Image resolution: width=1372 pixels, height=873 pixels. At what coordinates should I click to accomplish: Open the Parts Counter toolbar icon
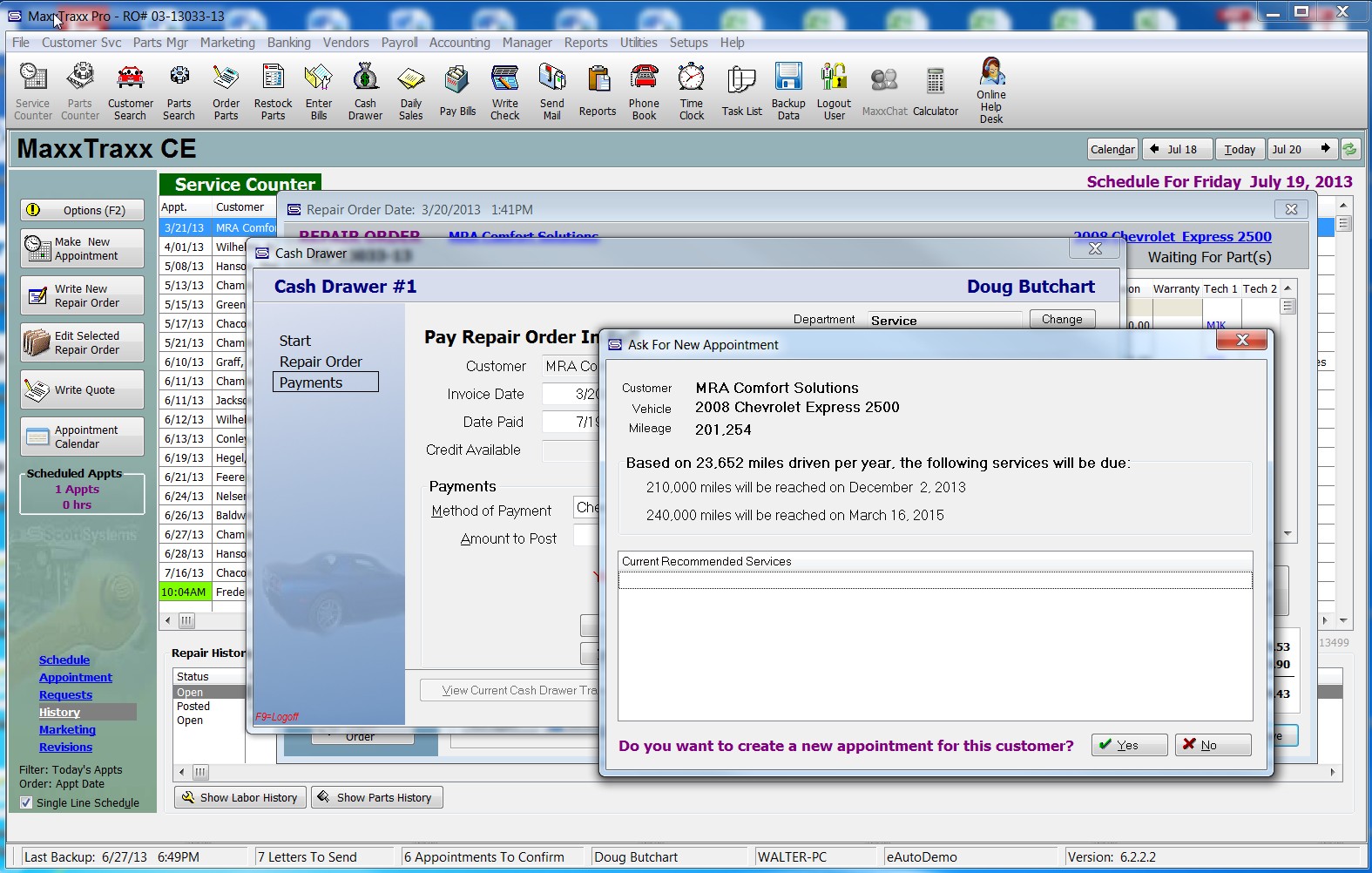pos(80,91)
